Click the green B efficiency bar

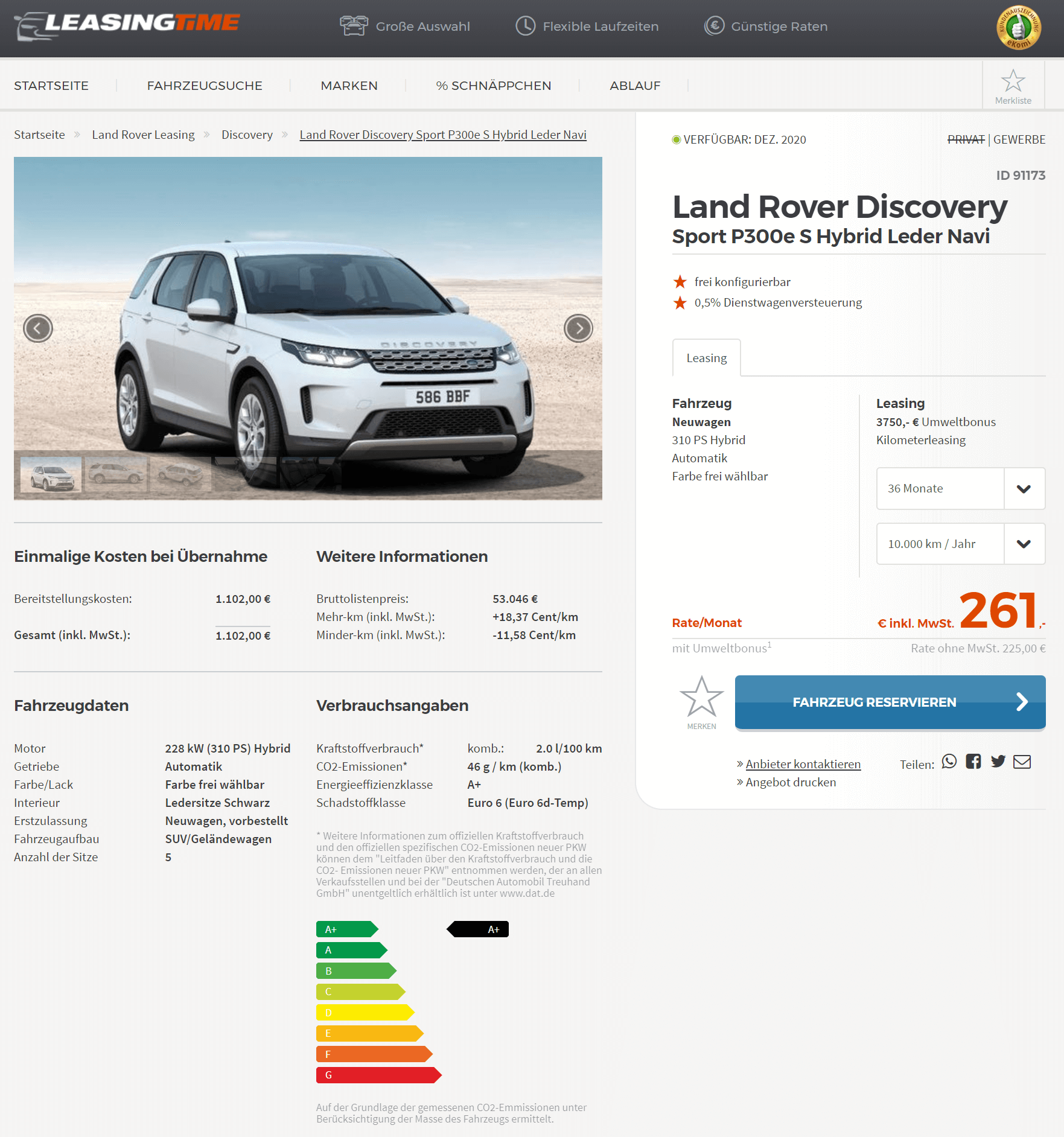click(x=356, y=971)
